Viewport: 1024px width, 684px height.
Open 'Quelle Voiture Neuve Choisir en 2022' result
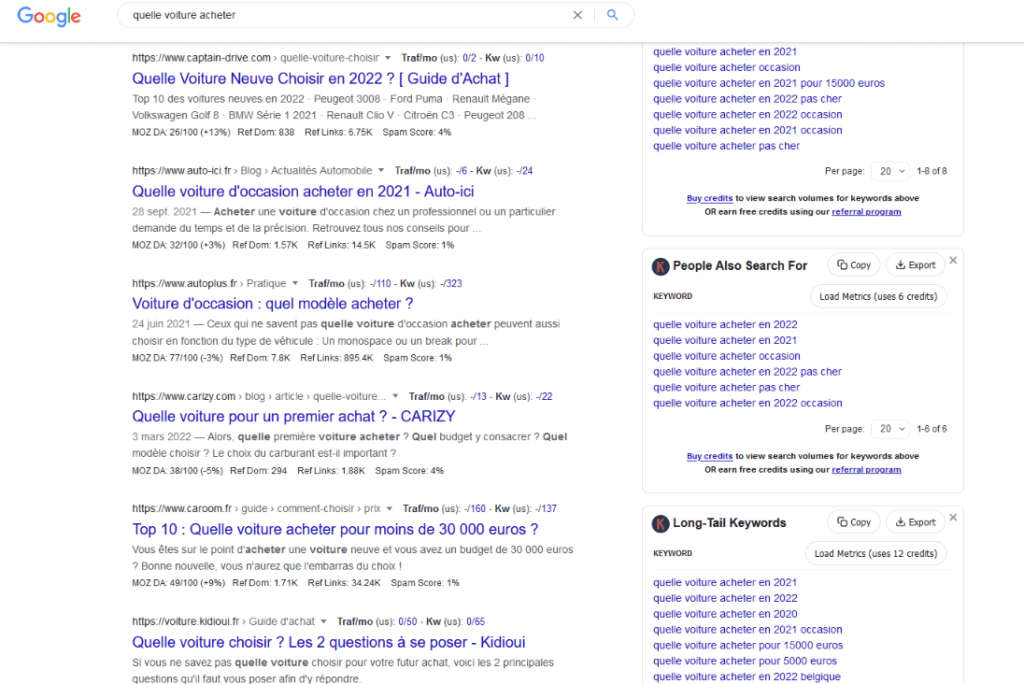pyautogui.click(x=320, y=78)
